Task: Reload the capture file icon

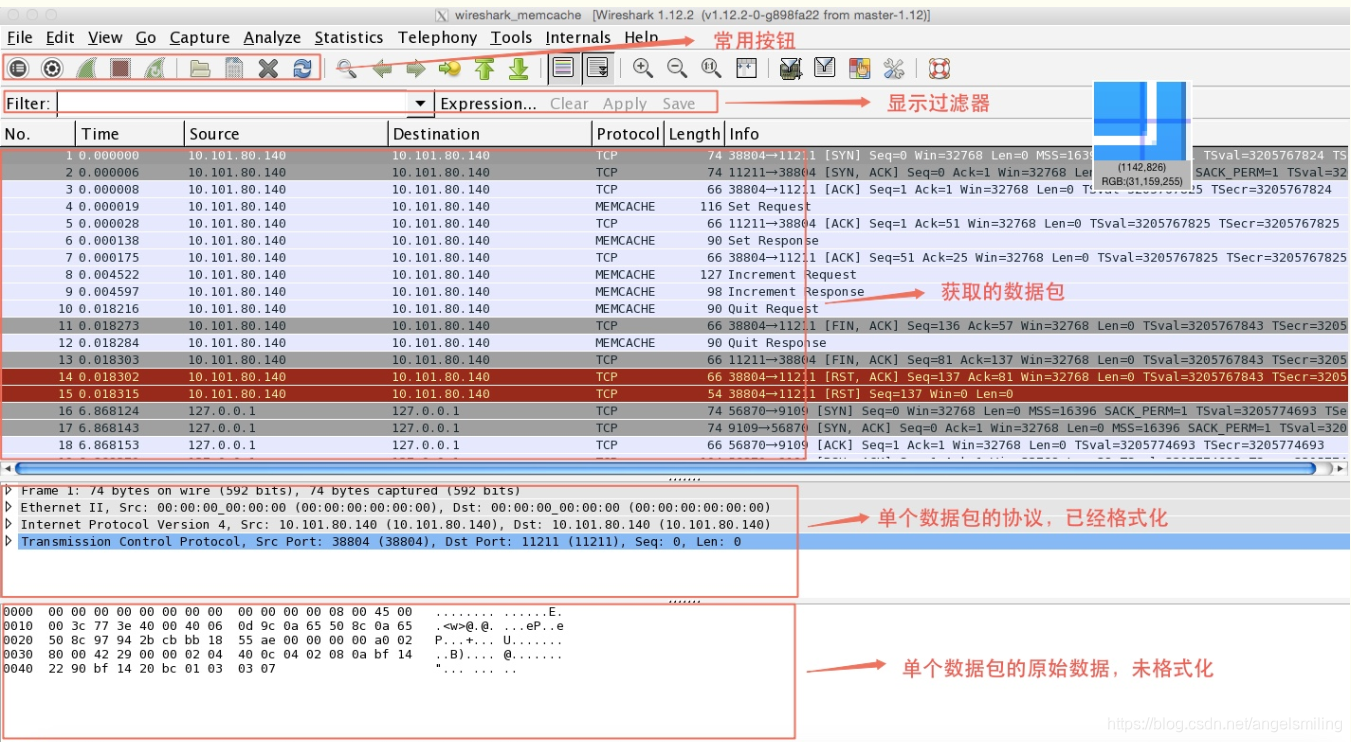Action: point(302,69)
